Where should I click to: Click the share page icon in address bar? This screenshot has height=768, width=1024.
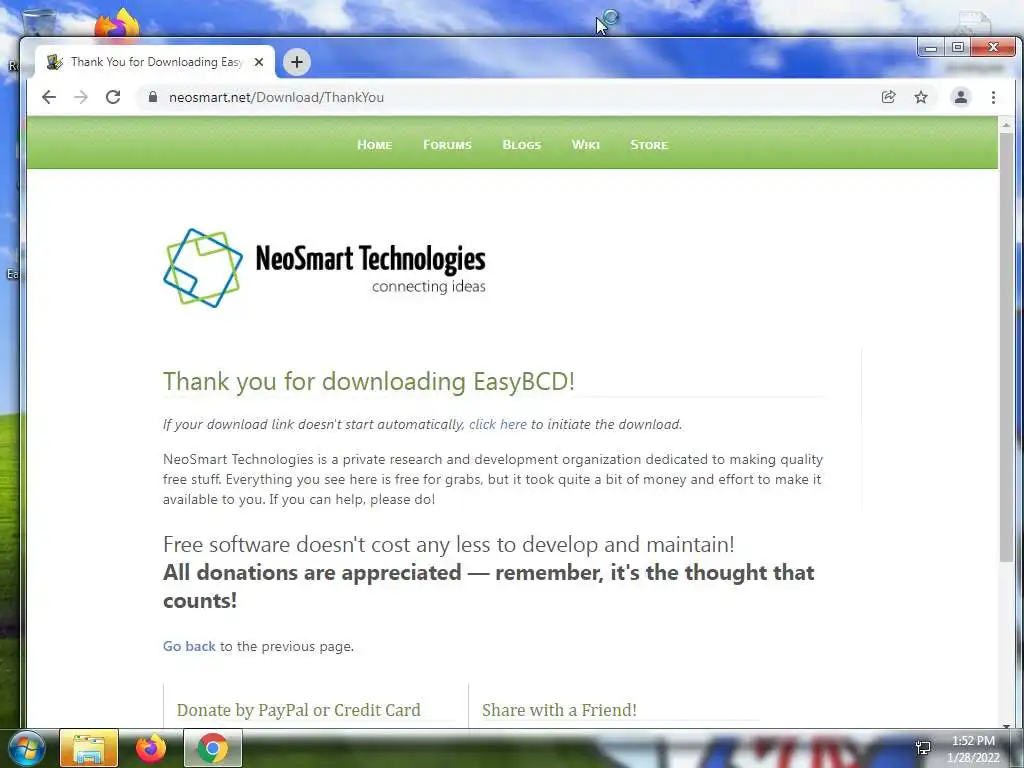(888, 97)
